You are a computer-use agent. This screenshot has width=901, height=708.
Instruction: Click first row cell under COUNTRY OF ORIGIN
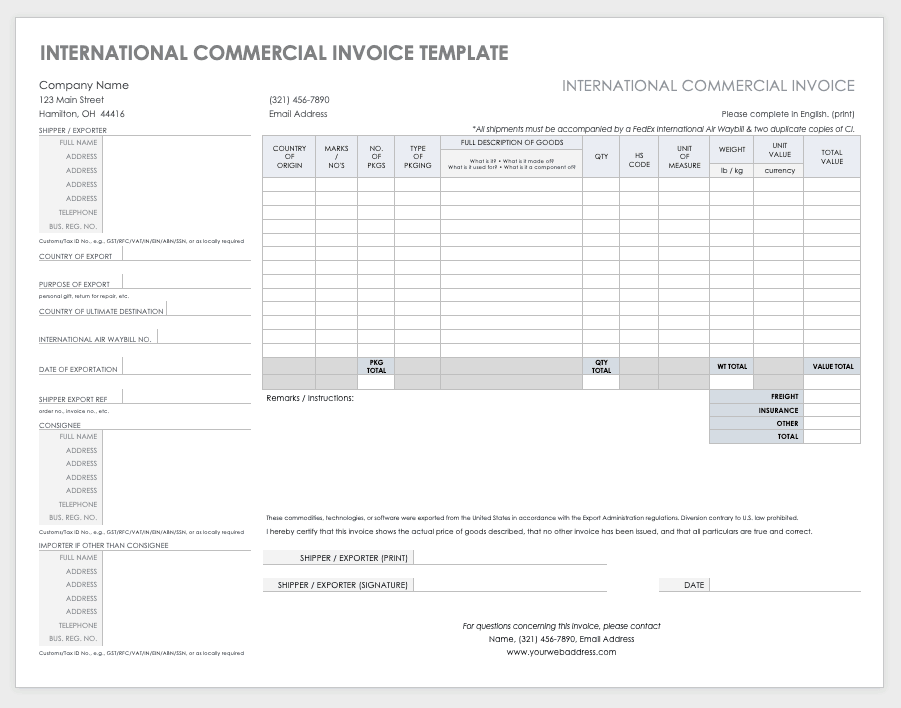(x=289, y=184)
